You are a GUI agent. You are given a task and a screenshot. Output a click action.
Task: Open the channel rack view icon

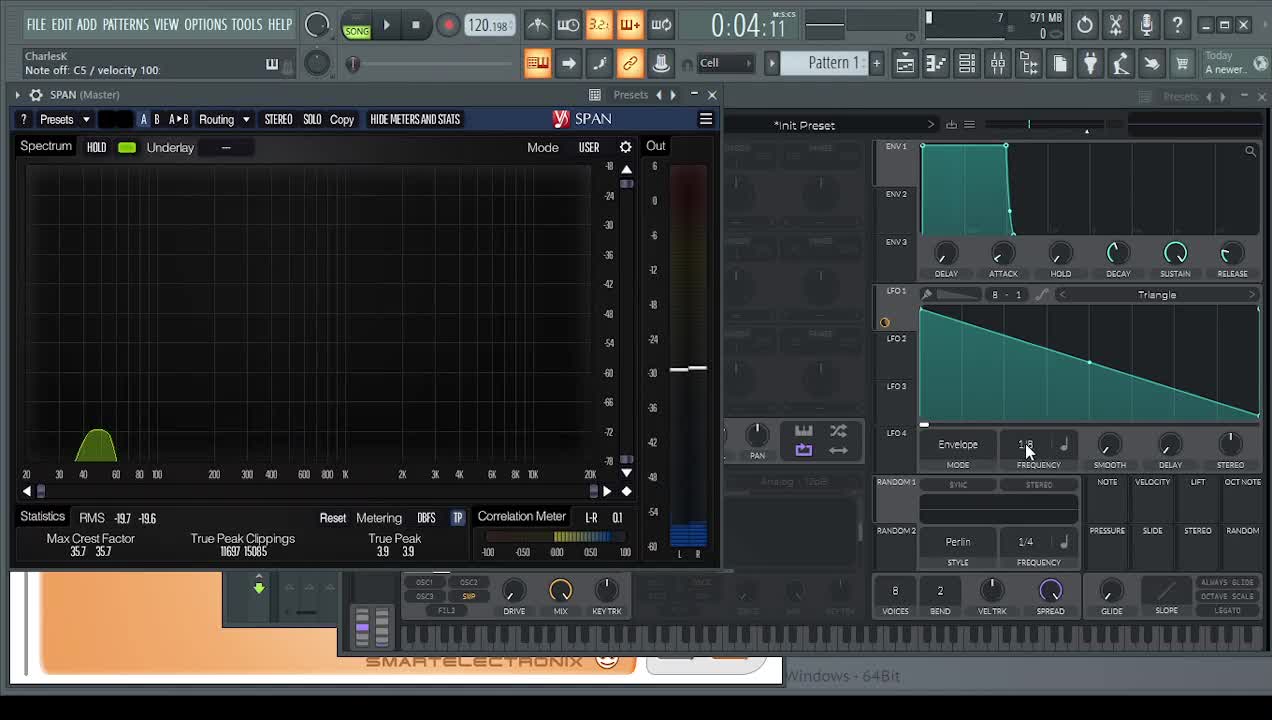pos(967,64)
